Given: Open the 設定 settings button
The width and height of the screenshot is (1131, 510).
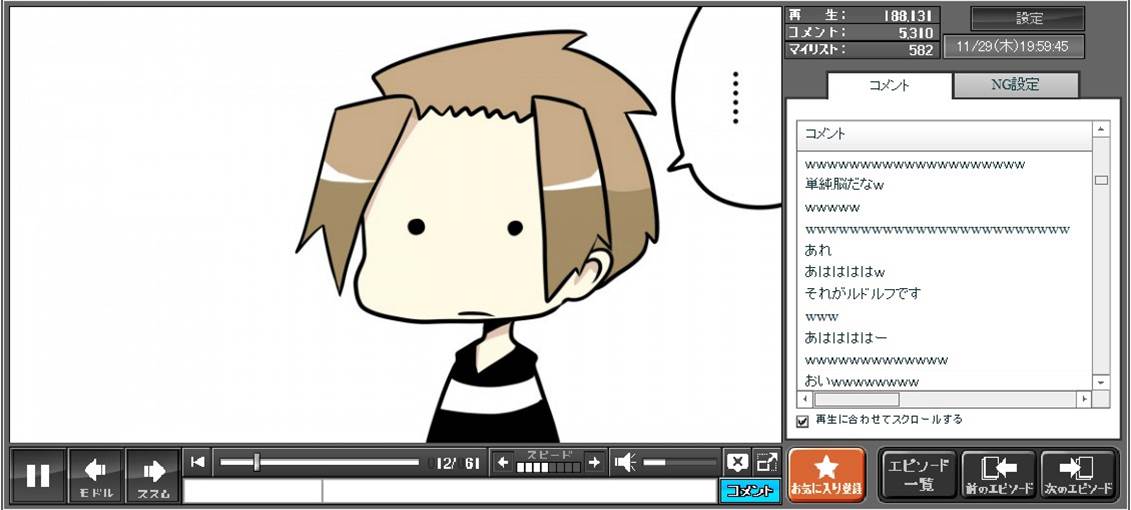Looking at the screenshot, I should coord(1028,18).
